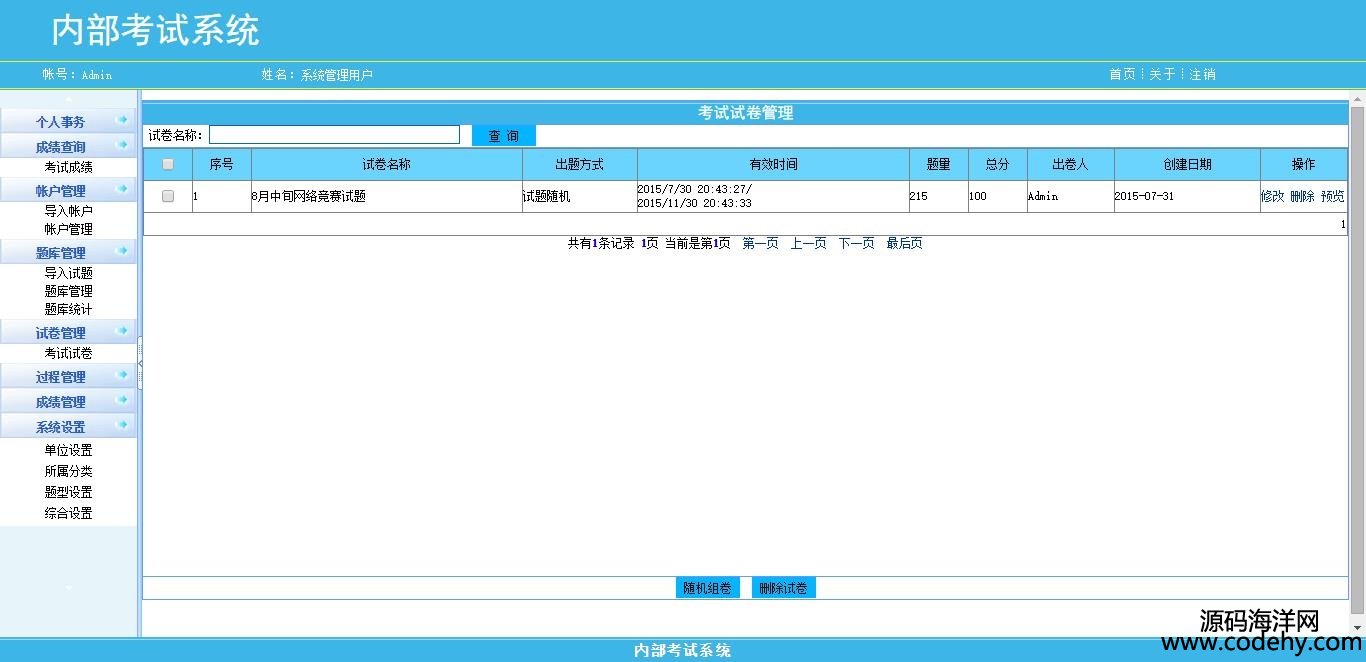This screenshot has width=1366, height=662.
Task: Focus the 试卷名称 text input field
Action: point(334,135)
